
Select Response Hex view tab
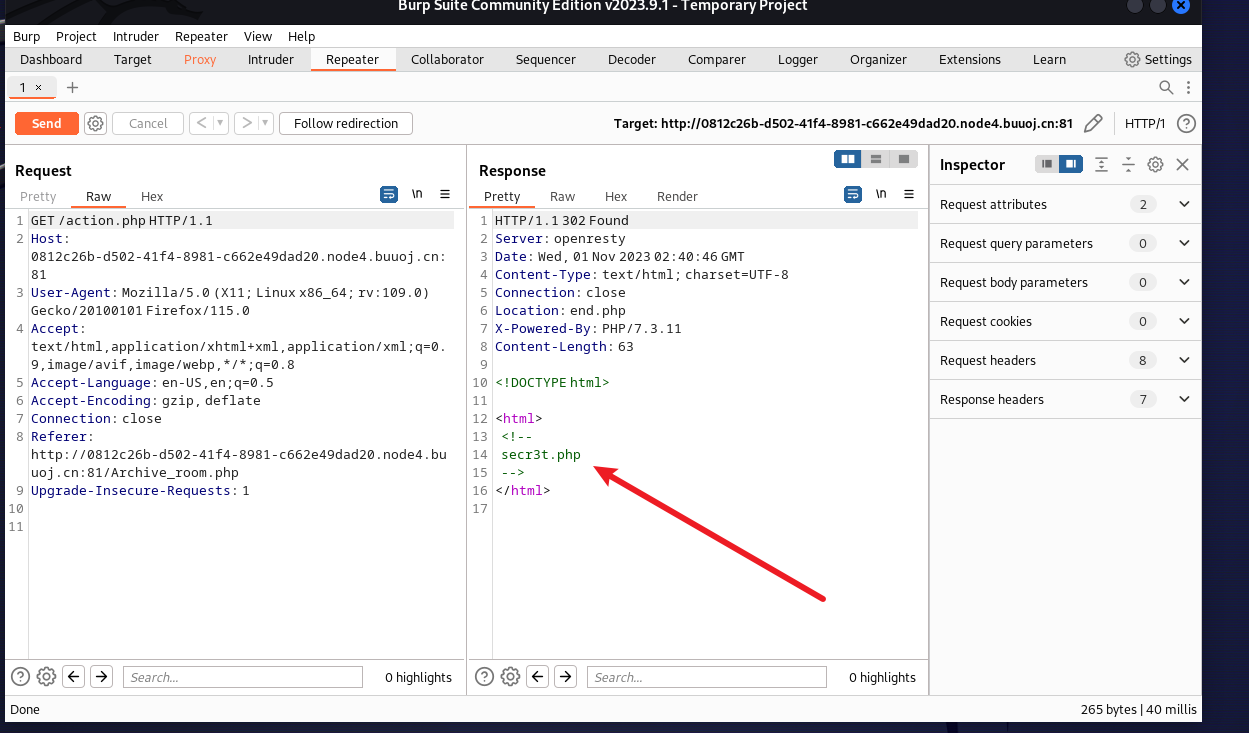coord(616,196)
